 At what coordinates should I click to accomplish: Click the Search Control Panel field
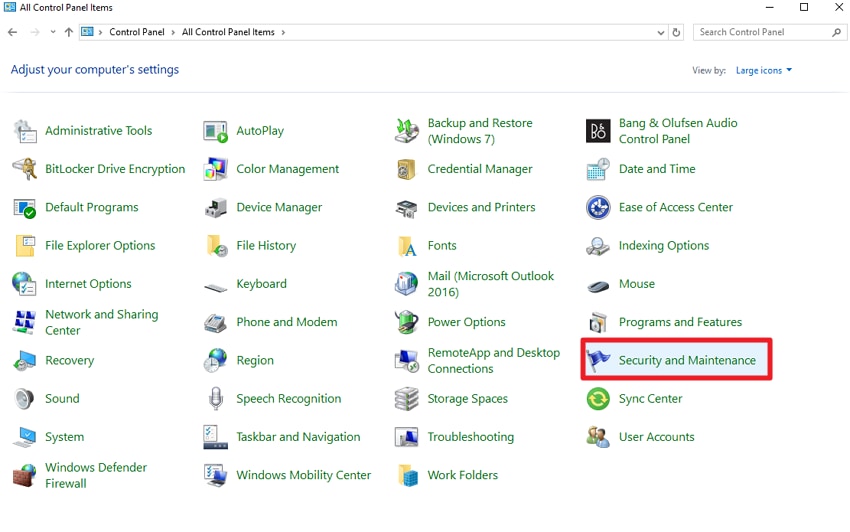(x=763, y=33)
